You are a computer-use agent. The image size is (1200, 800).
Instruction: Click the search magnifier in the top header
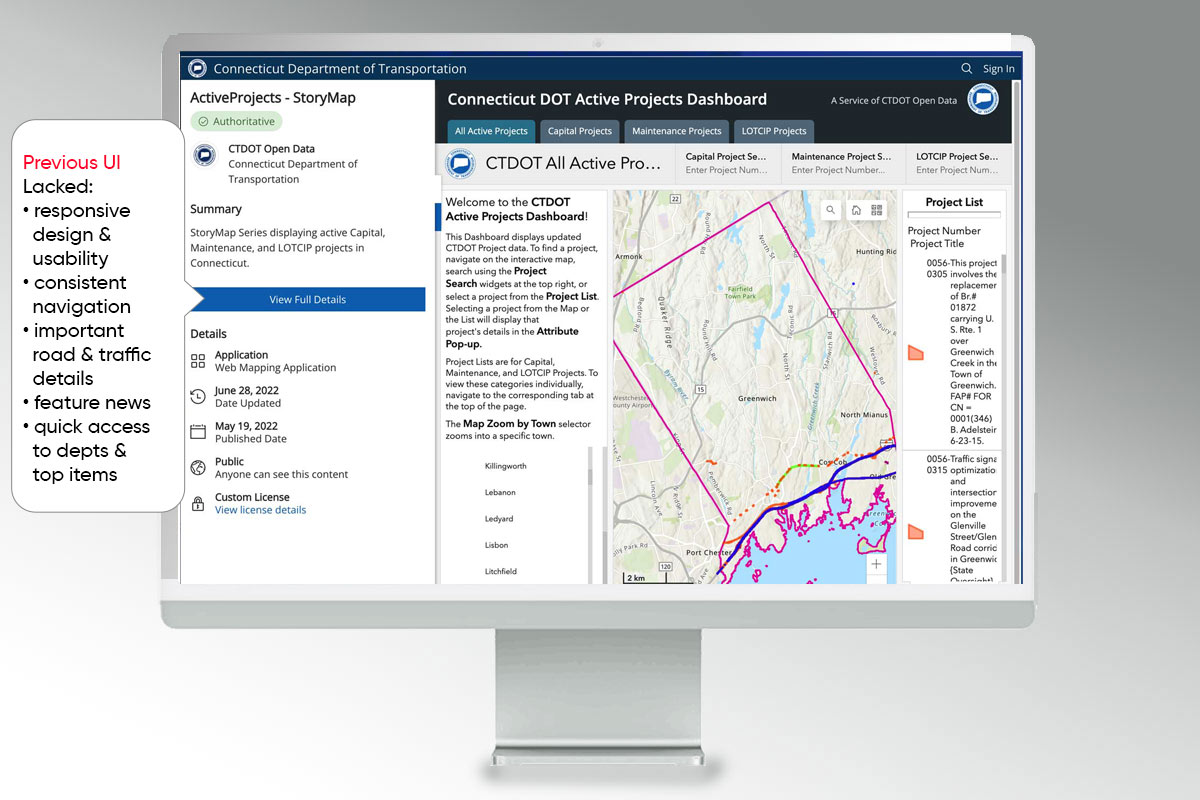(x=966, y=69)
